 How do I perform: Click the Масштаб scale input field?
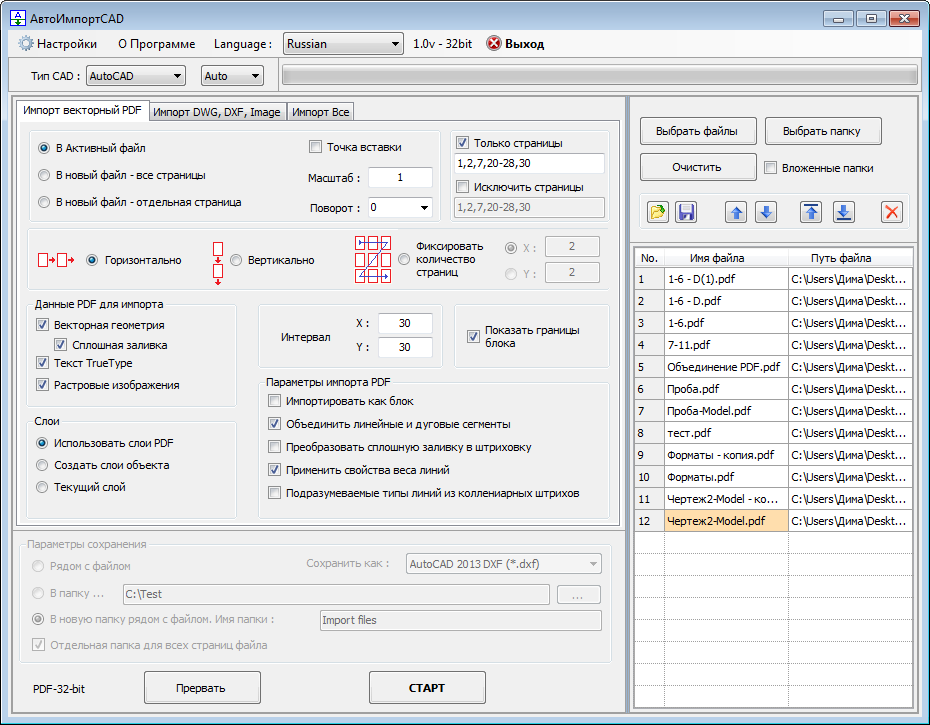click(400, 177)
